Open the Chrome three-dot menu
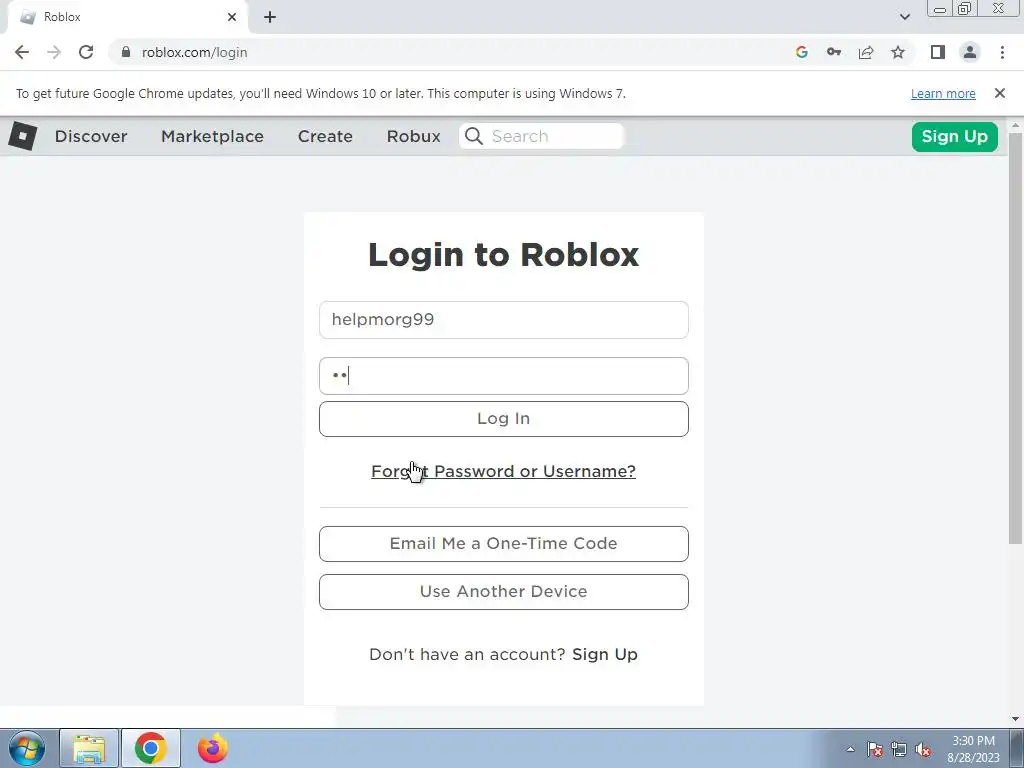Viewport: 1024px width, 768px height. tap(1002, 52)
